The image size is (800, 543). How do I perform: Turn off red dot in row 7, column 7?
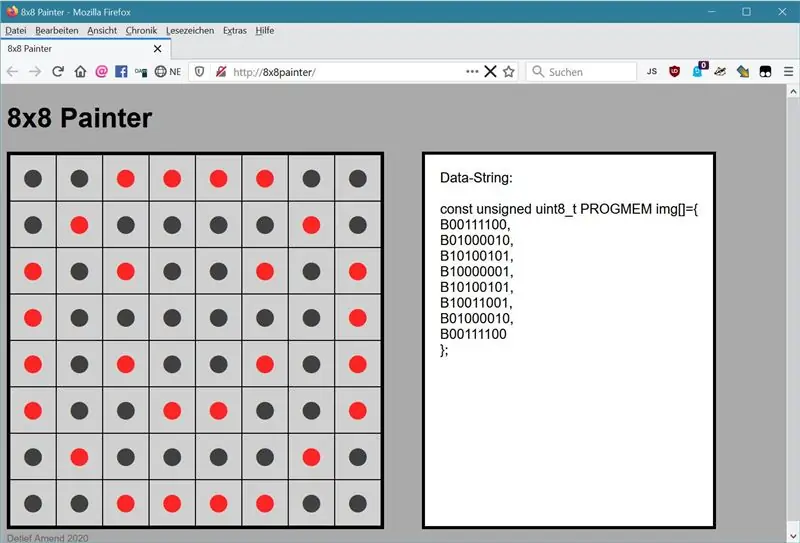point(311,457)
